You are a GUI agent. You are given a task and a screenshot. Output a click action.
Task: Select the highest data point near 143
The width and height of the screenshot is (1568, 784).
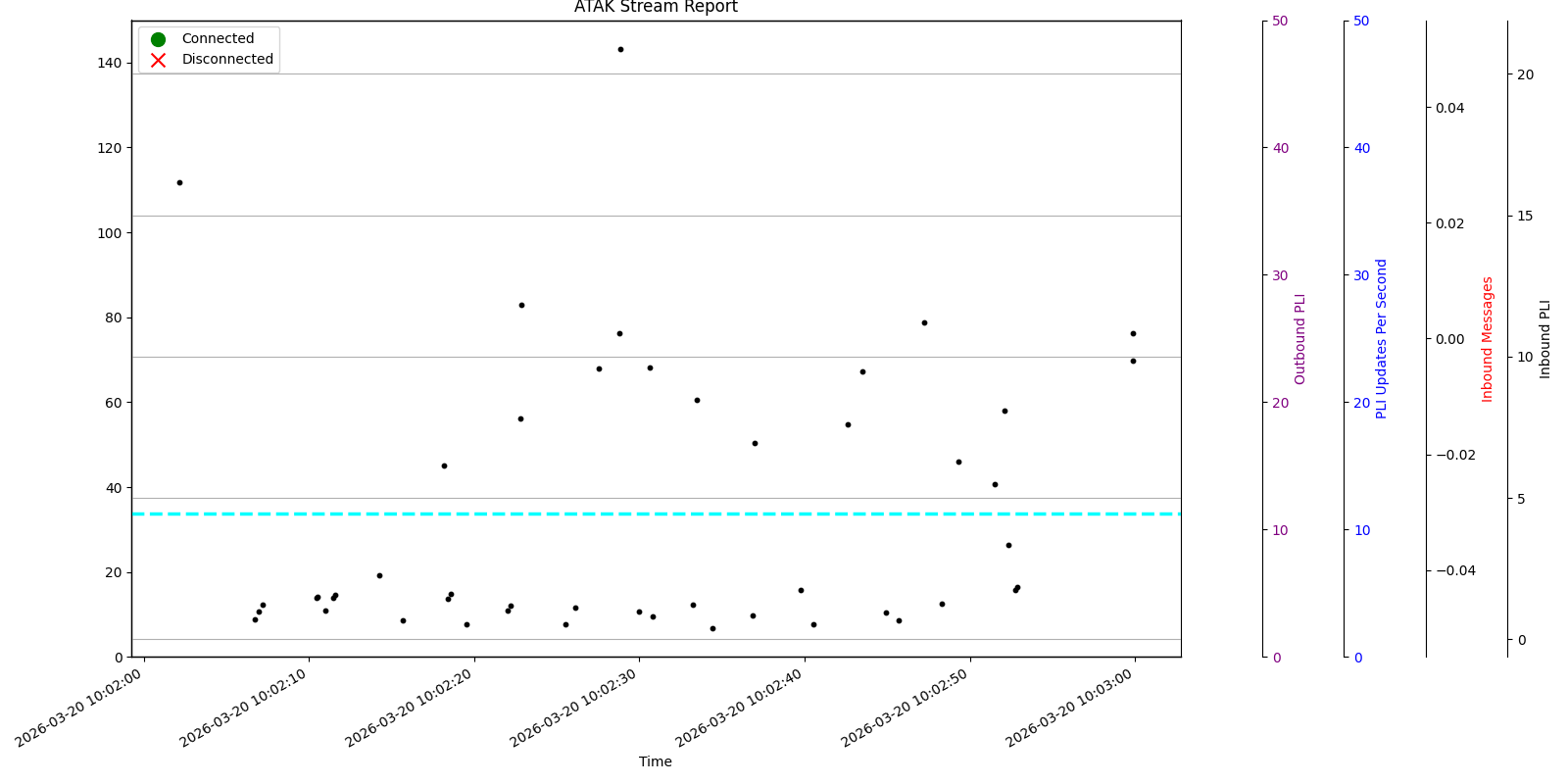coord(620,49)
